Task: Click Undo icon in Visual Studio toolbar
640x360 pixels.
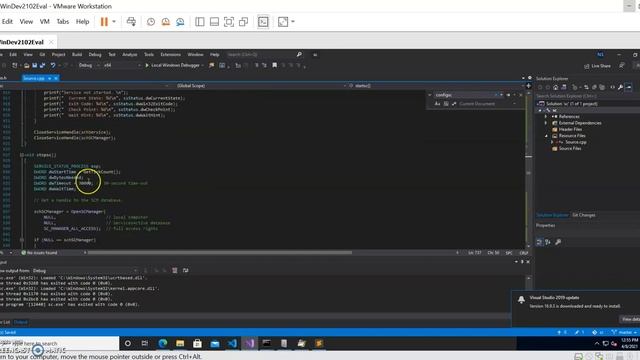Action: tap(53, 65)
